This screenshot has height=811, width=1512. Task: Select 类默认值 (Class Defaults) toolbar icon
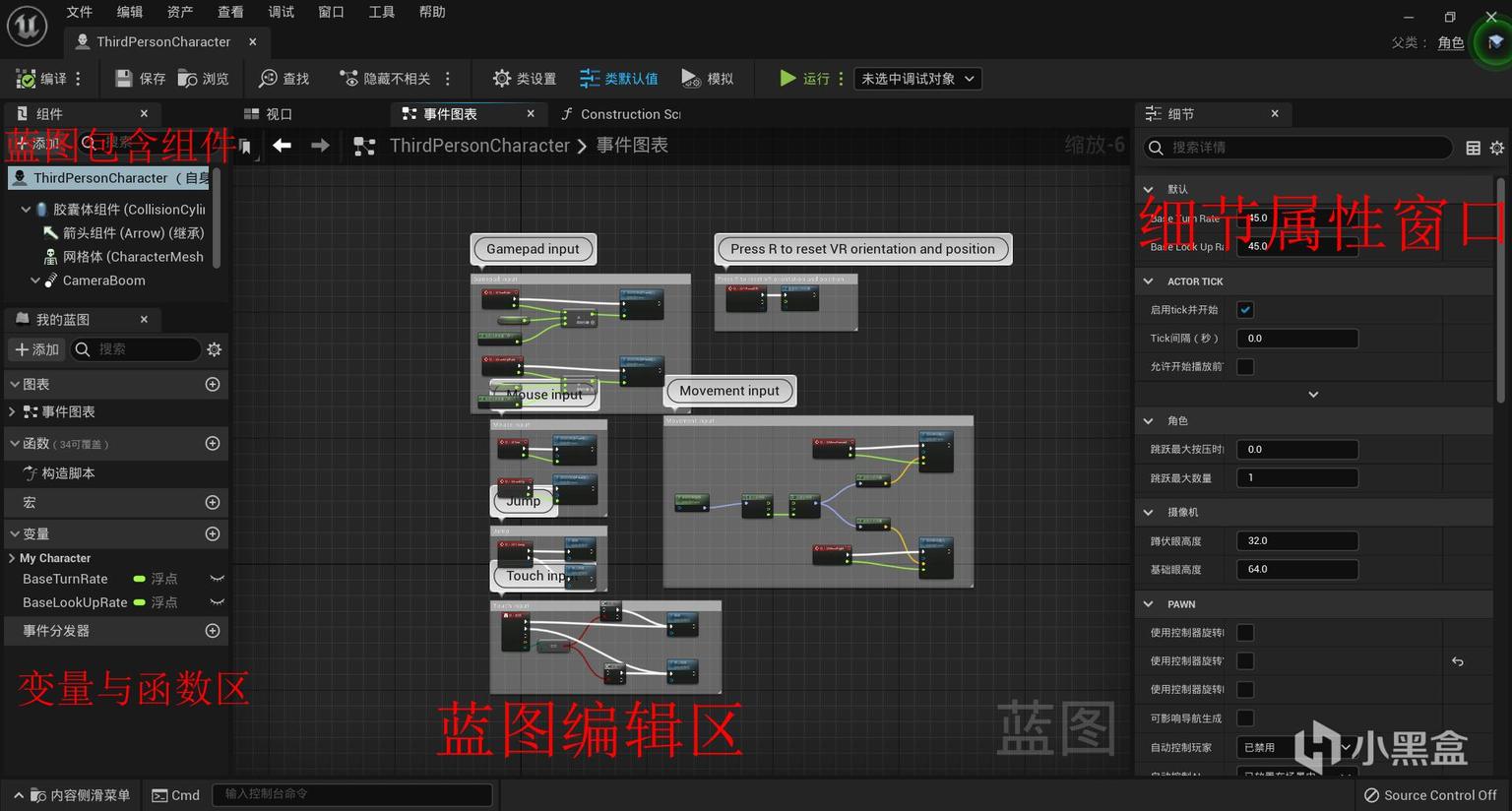590,79
